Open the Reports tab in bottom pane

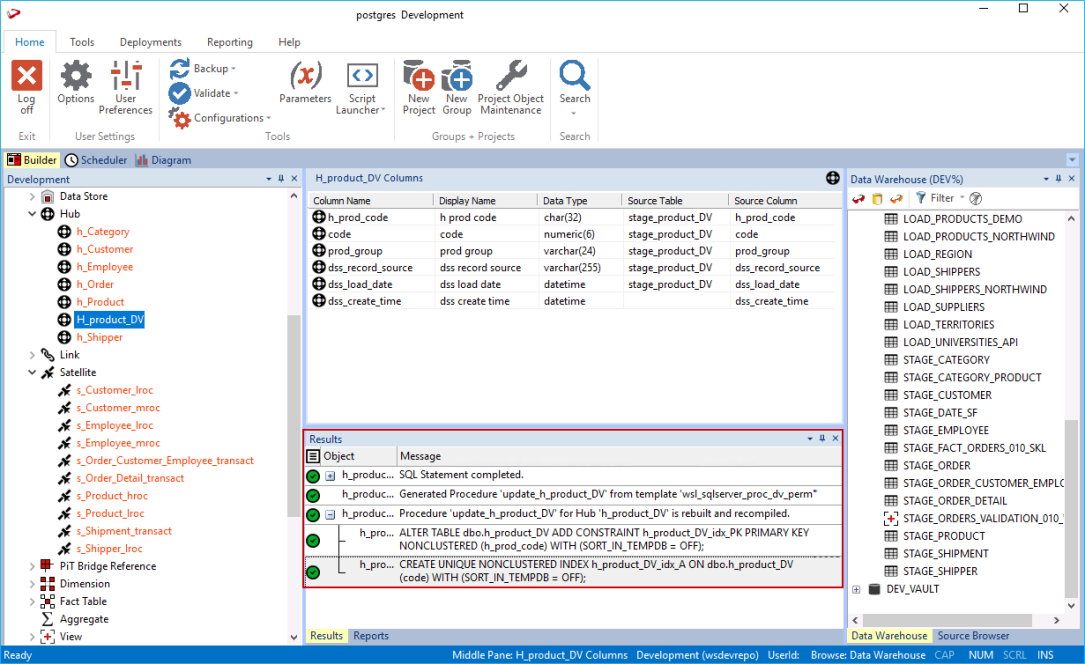tap(371, 636)
